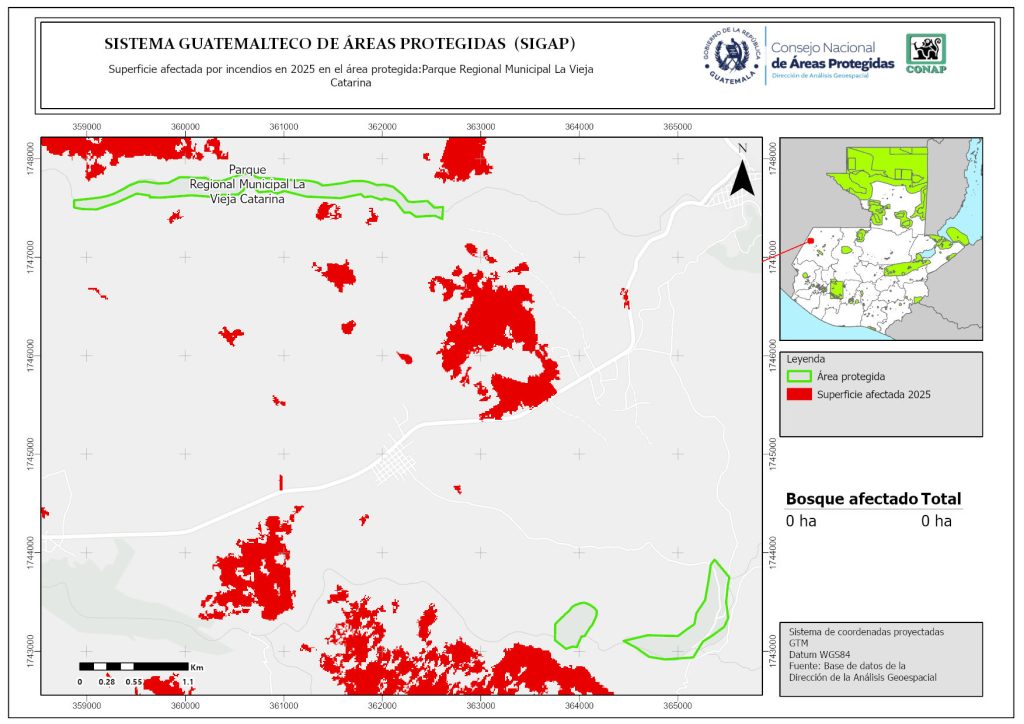Click the scale bar in kilometers

click(134, 666)
